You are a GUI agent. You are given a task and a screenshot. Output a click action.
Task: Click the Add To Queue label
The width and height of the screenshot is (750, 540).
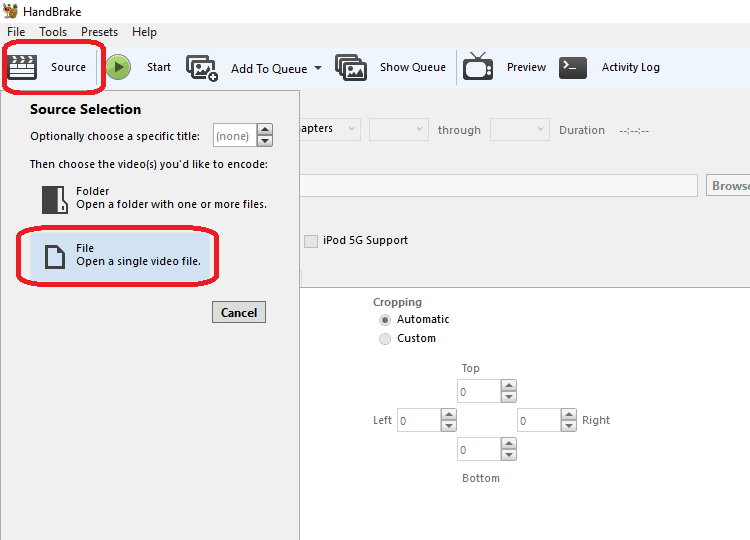click(x=269, y=68)
